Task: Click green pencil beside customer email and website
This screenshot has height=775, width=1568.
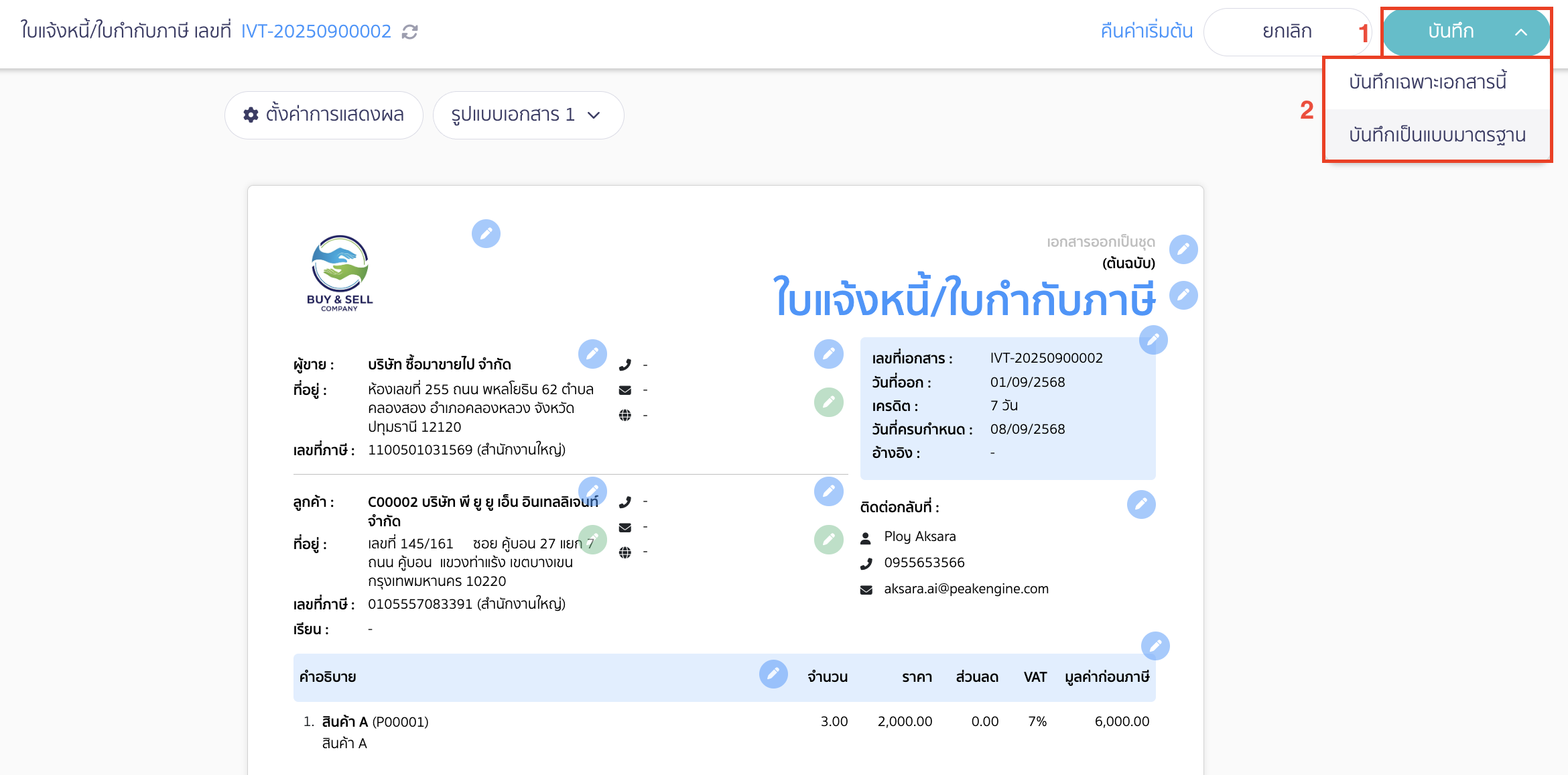Action: pos(828,540)
